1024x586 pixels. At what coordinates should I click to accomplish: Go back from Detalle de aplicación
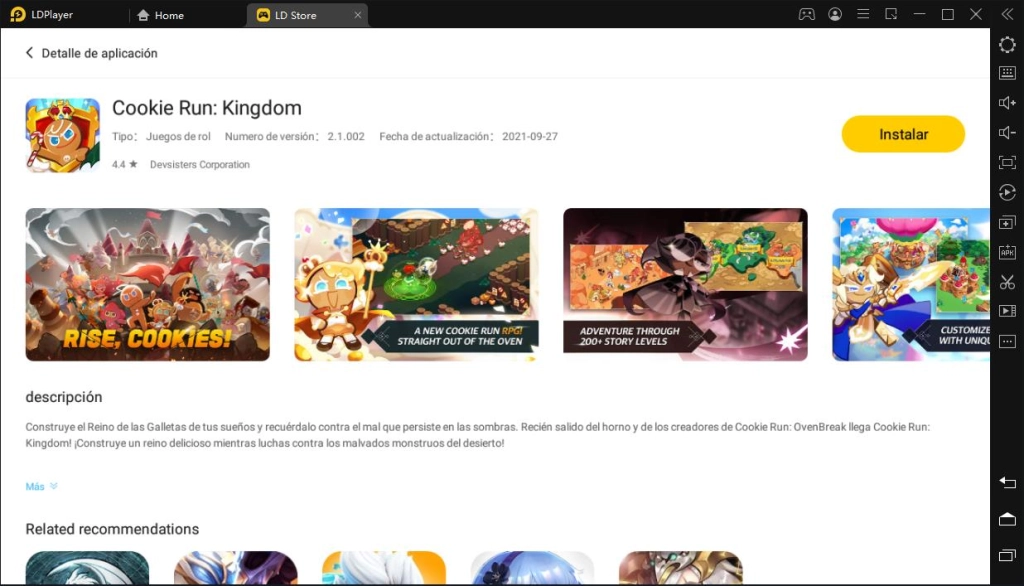tap(29, 53)
